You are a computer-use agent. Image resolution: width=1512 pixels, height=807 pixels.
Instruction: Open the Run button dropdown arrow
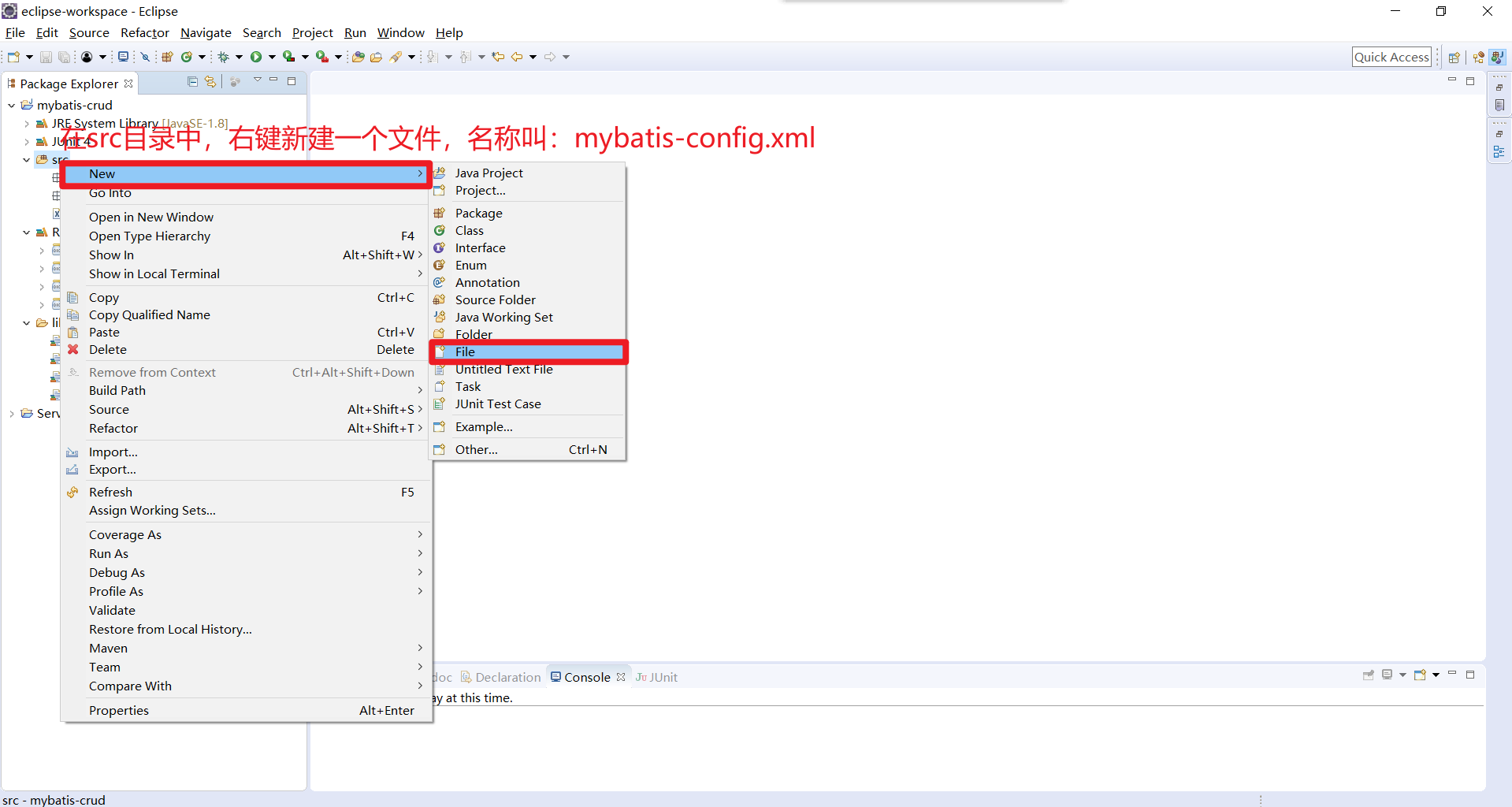pos(272,57)
